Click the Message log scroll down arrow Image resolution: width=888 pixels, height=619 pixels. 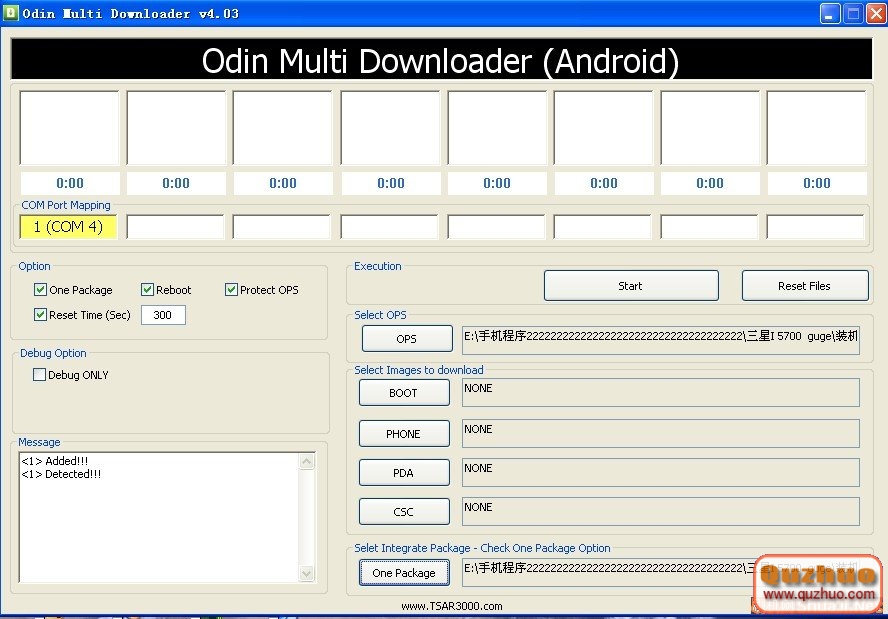[x=306, y=574]
